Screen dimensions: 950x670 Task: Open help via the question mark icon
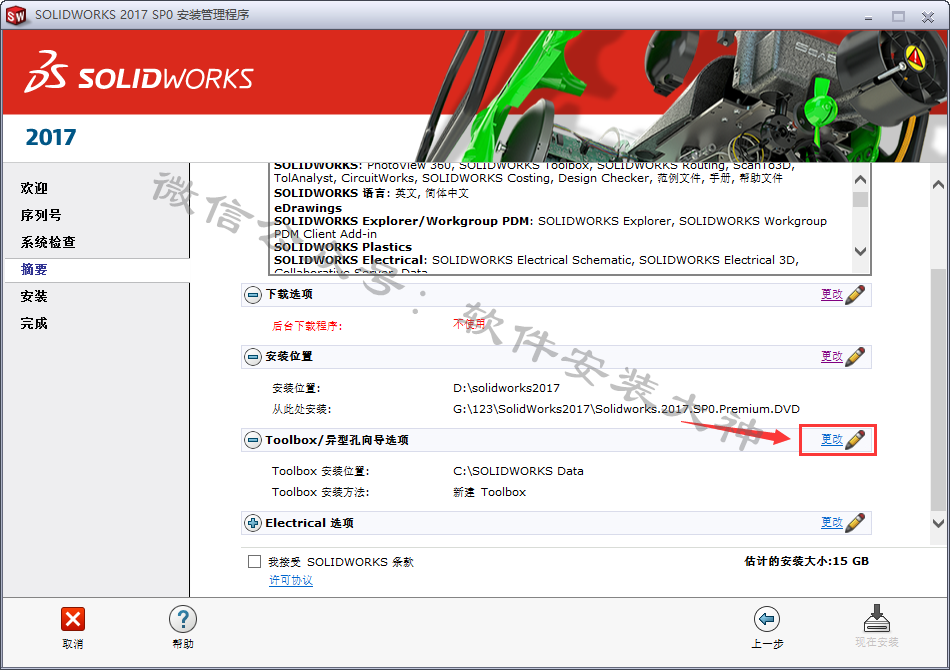pos(183,619)
